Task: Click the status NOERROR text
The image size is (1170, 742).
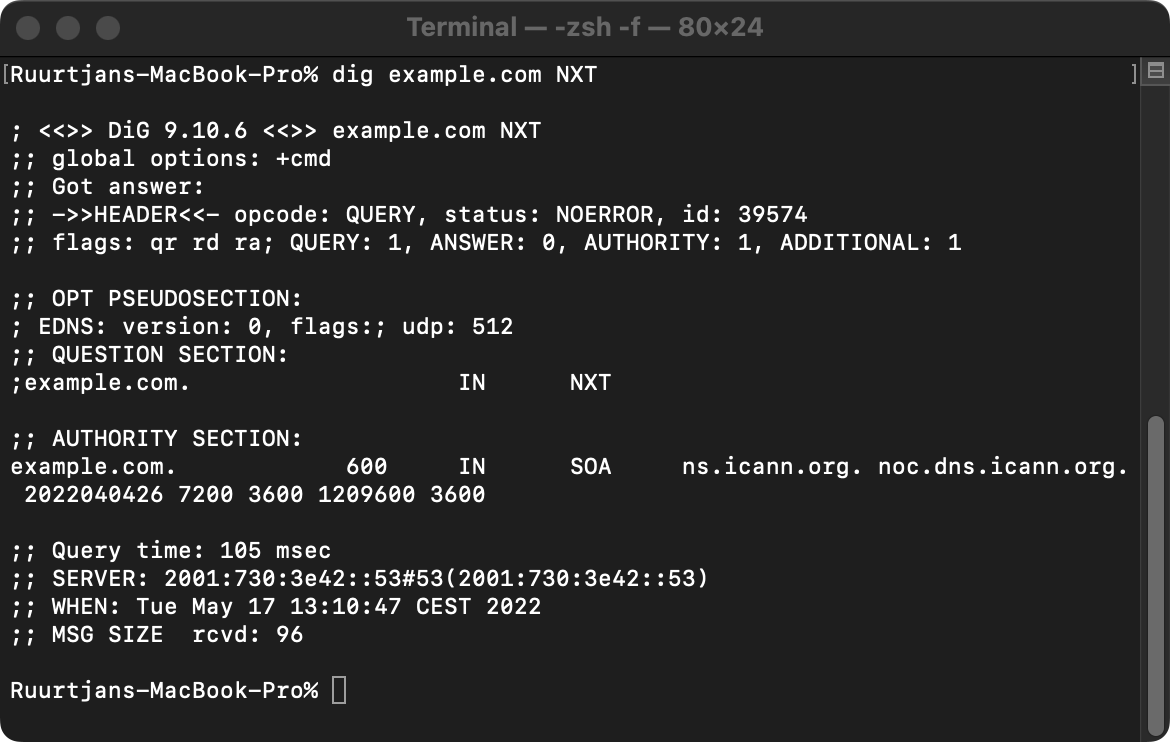Action: click(610, 214)
